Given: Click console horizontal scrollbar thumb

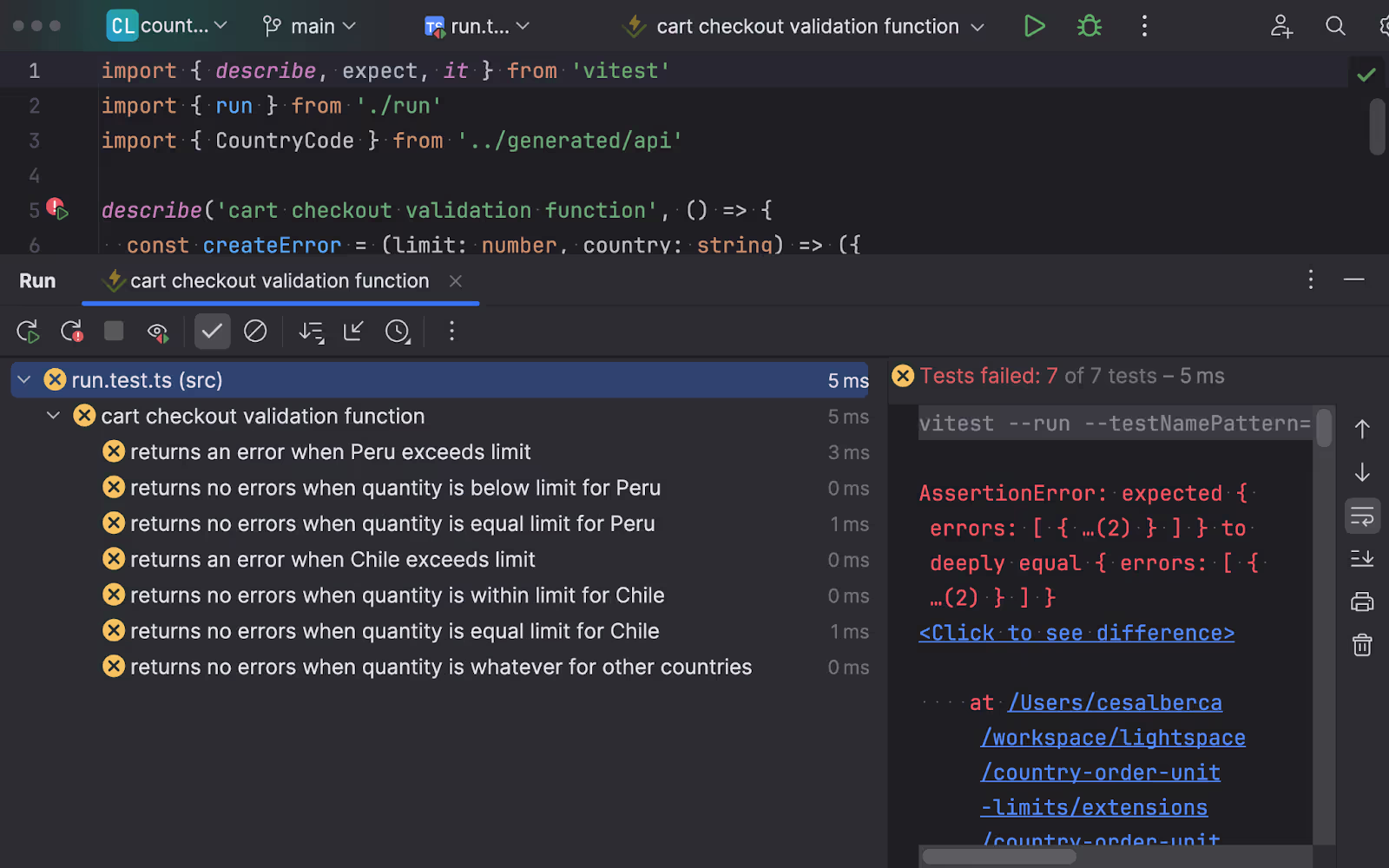Looking at the screenshot, I should coord(999,857).
